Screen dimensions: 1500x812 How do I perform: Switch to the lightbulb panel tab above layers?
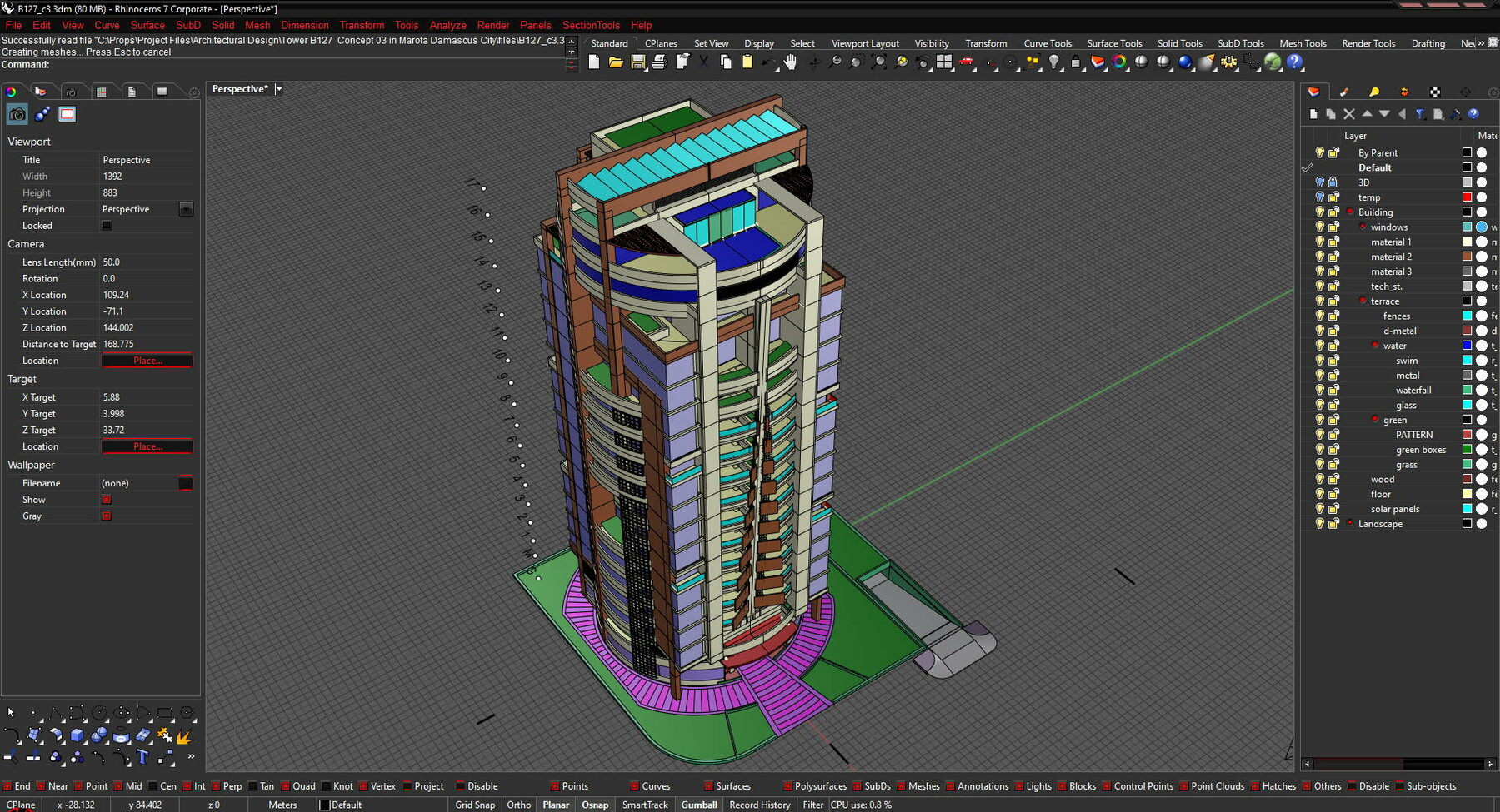click(x=1375, y=92)
